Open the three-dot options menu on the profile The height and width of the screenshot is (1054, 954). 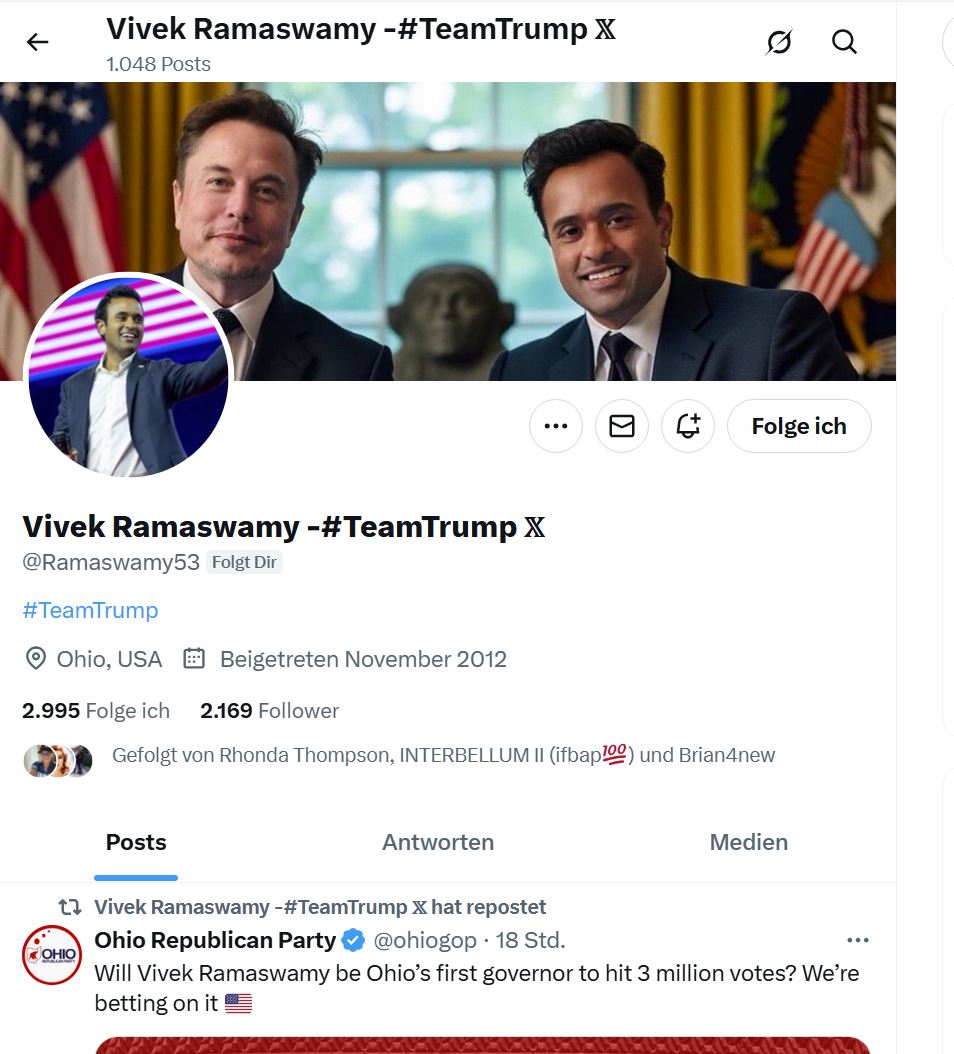[x=555, y=425]
